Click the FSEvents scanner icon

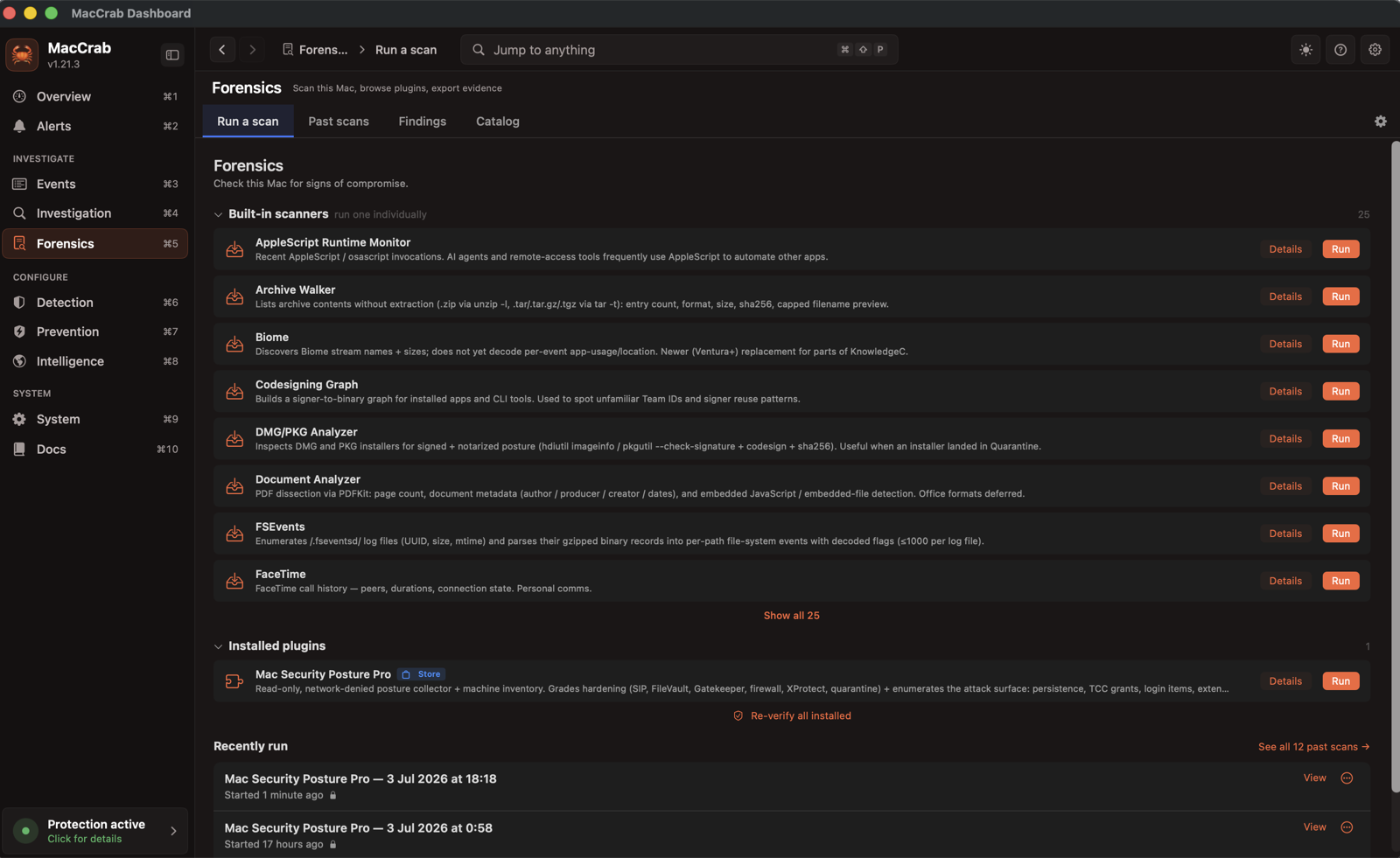[234, 534]
